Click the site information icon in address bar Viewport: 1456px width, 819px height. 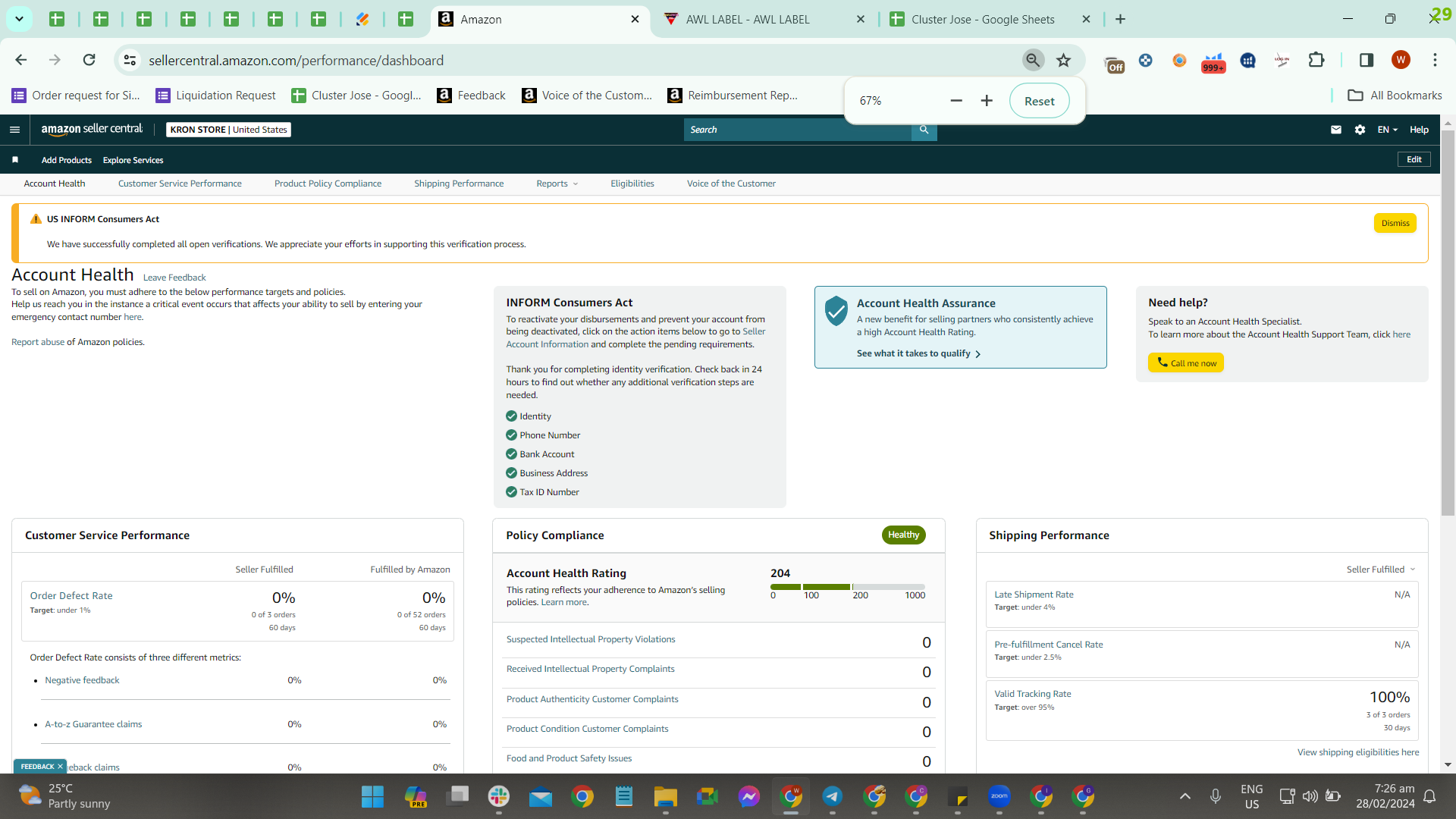[x=130, y=60]
